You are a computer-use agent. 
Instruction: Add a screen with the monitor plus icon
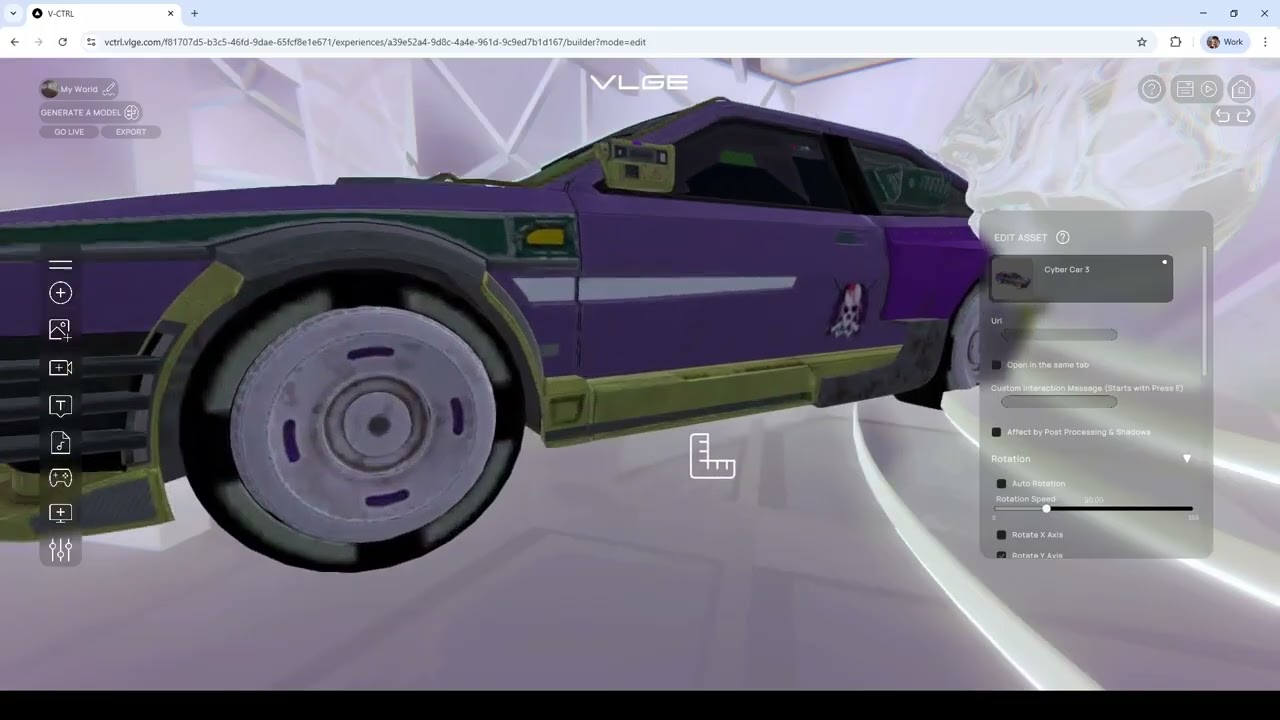pyautogui.click(x=60, y=513)
